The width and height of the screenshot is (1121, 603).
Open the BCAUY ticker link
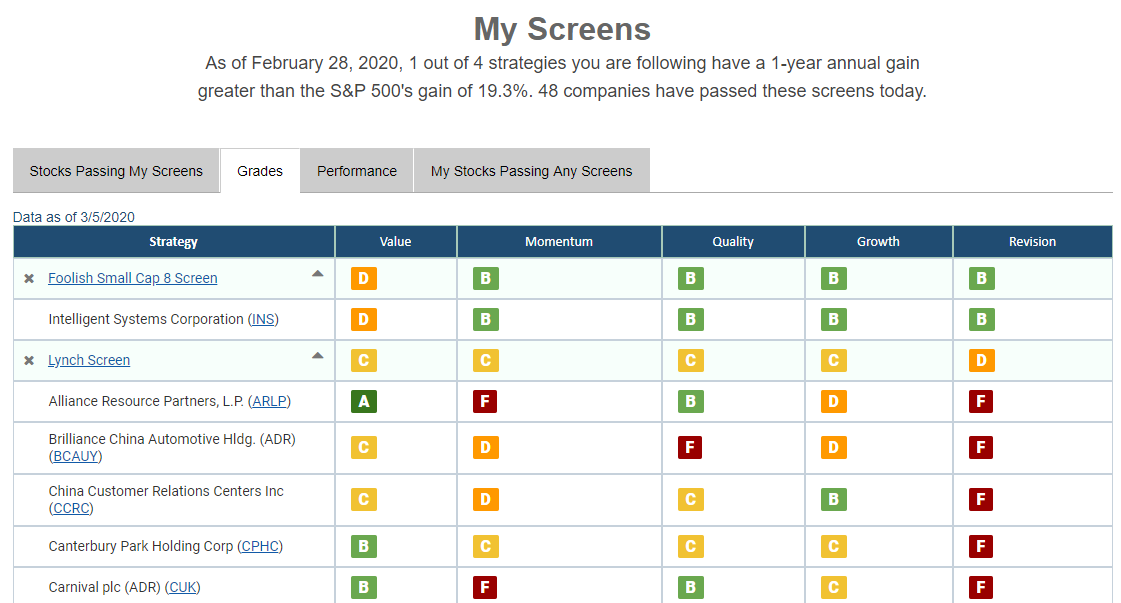tap(76, 456)
